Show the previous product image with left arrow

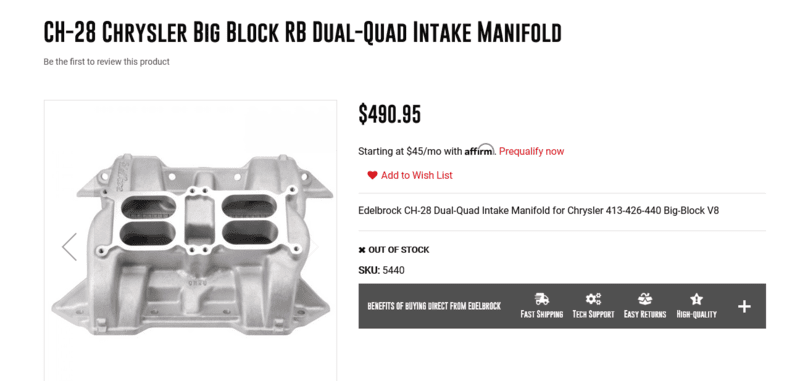coord(69,247)
